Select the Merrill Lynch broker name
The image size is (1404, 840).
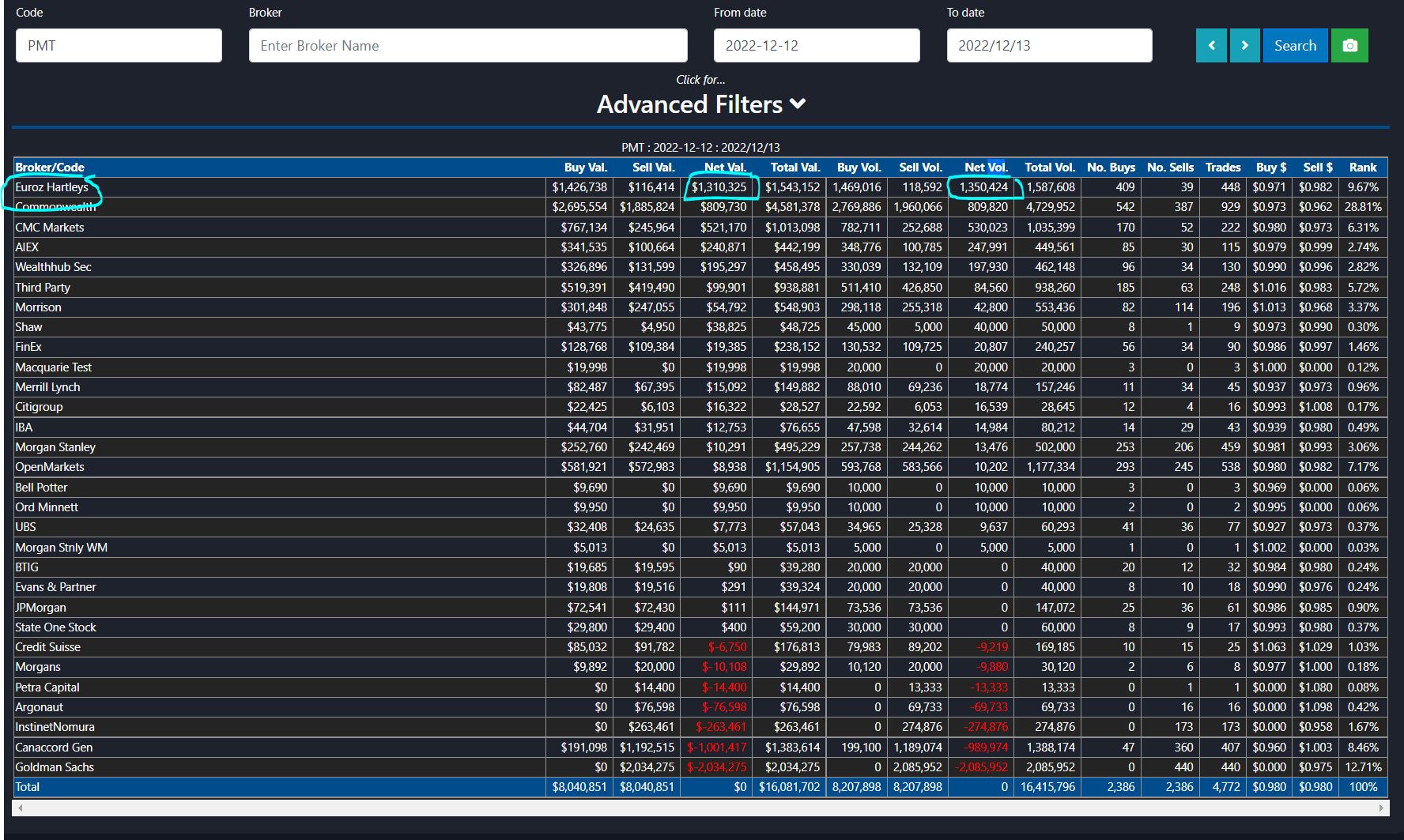tap(47, 387)
